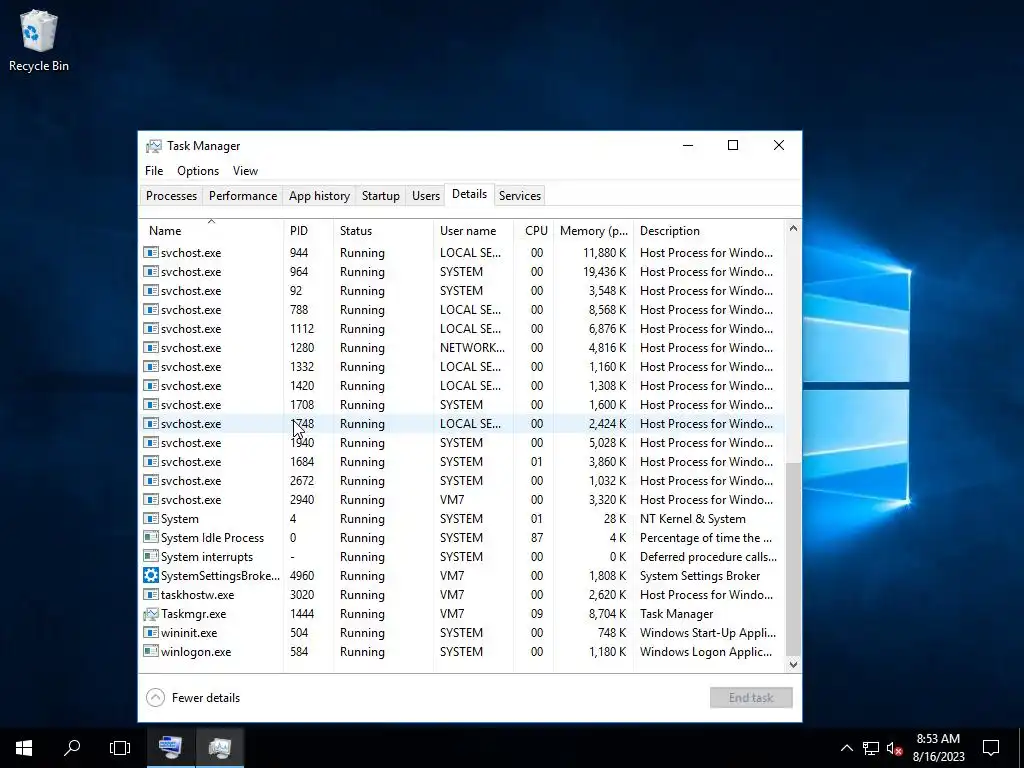Click the Deferred procedure calls description
Viewport: 1024px width, 768px height.
[708, 557]
